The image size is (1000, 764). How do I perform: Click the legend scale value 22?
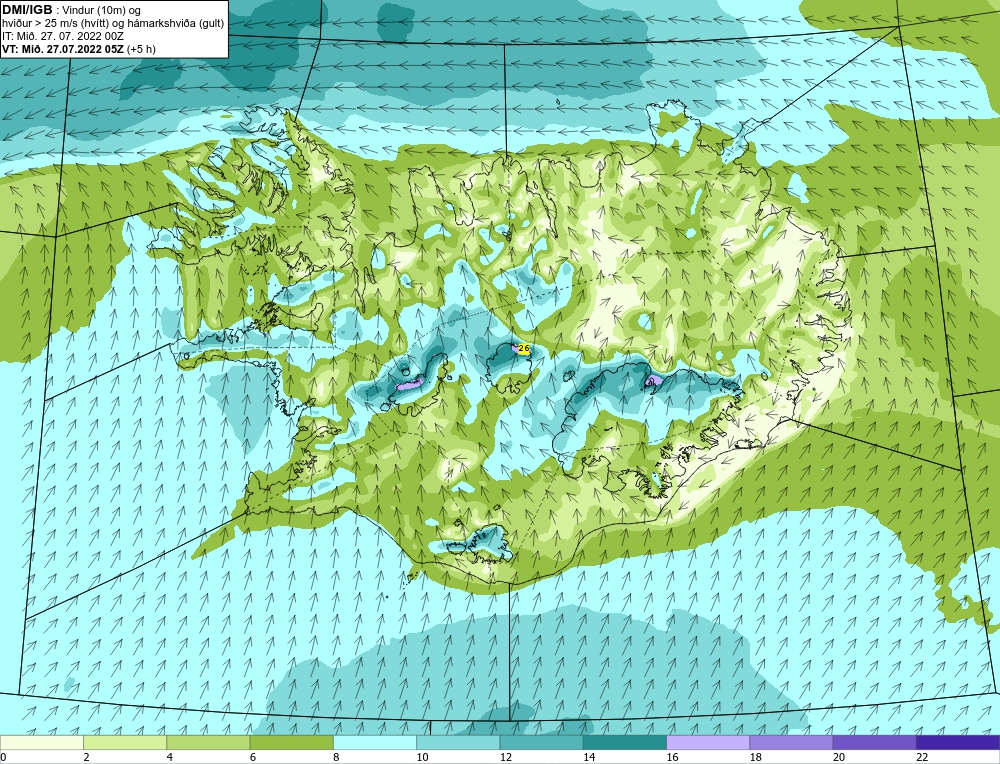pyautogui.click(x=922, y=757)
